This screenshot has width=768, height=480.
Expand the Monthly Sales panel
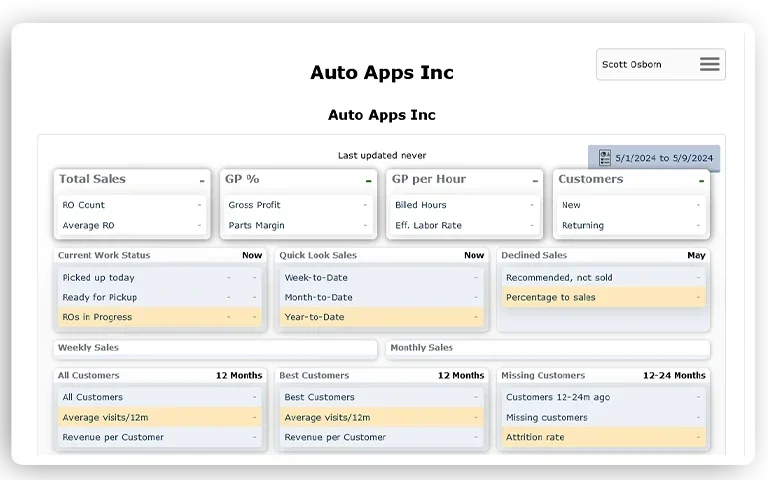548,348
